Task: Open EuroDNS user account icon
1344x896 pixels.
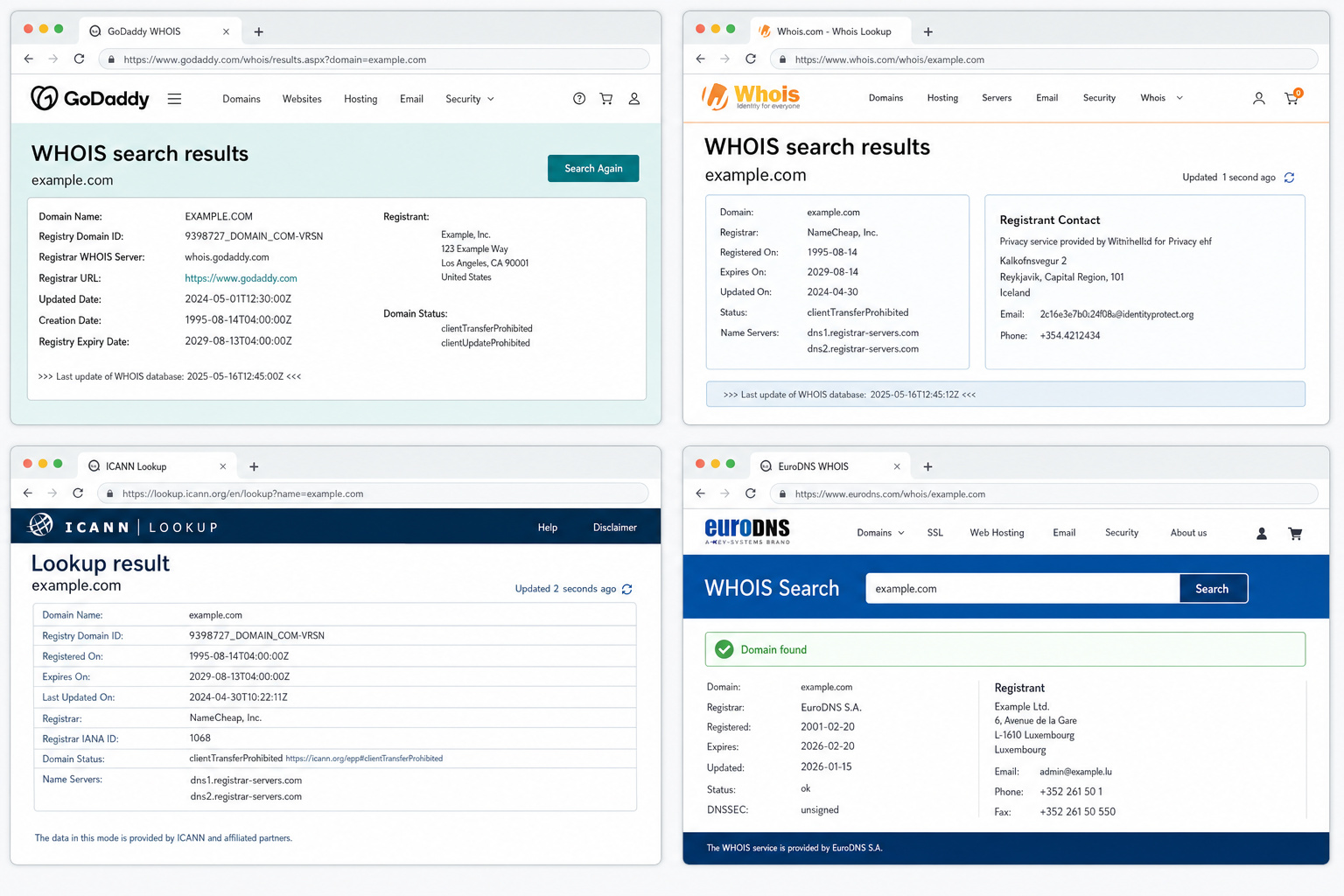Action: 1262,533
